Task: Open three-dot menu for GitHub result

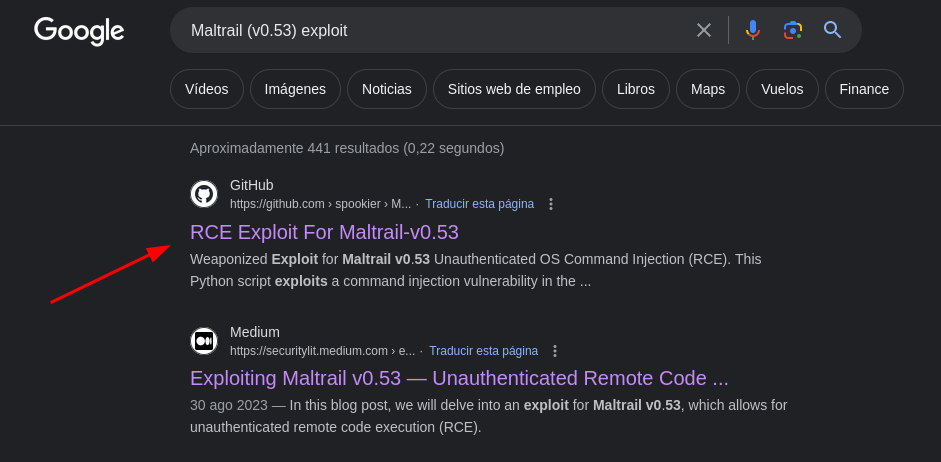Action: (551, 204)
